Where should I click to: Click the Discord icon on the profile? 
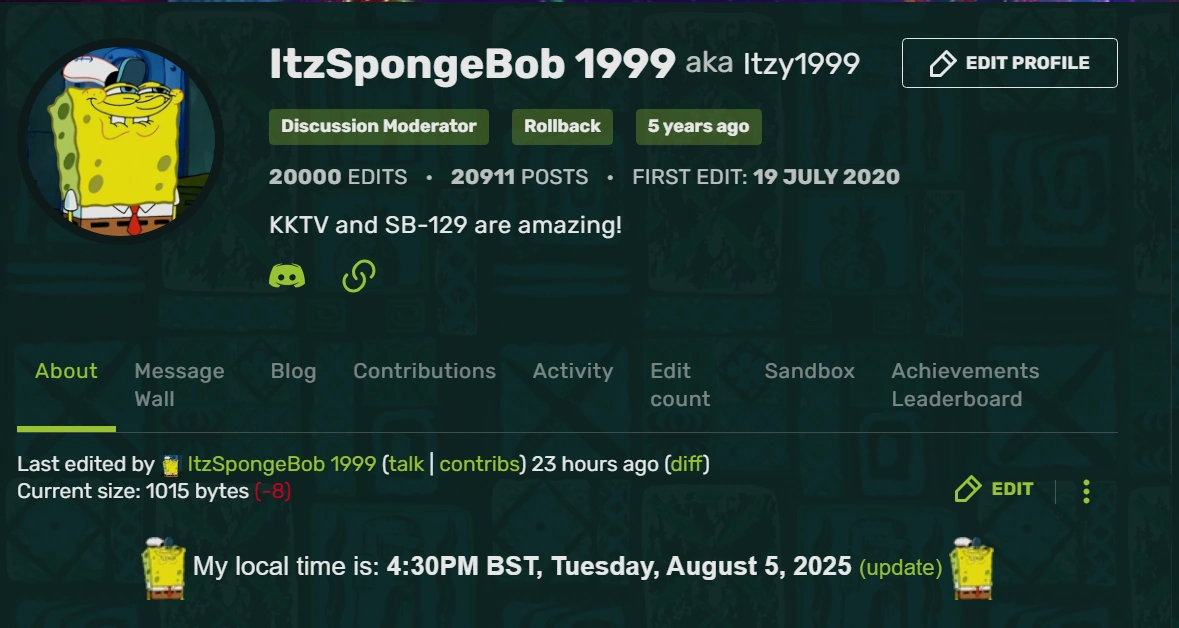(x=286, y=274)
